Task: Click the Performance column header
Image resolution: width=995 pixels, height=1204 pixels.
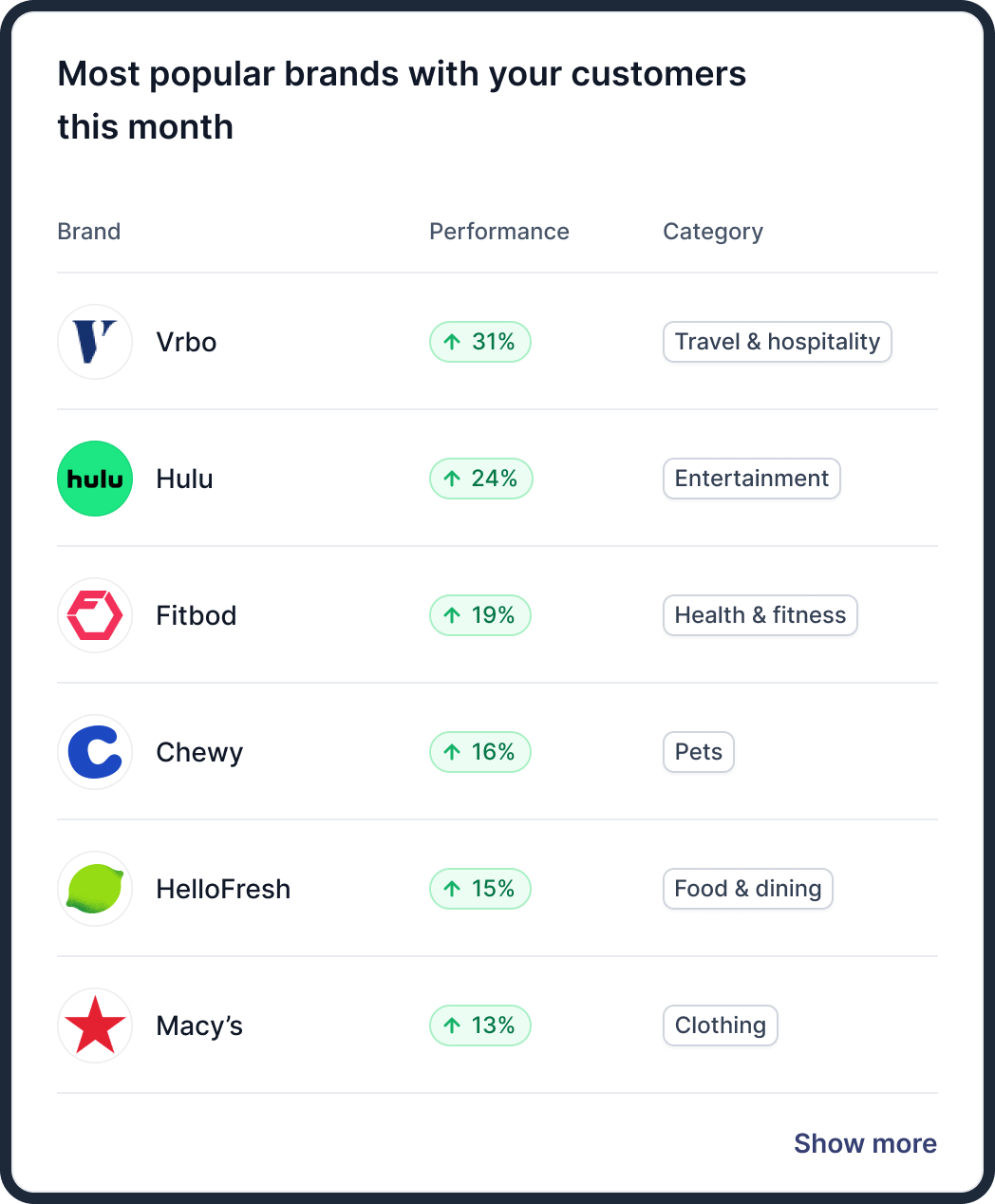Action: coord(498,231)
